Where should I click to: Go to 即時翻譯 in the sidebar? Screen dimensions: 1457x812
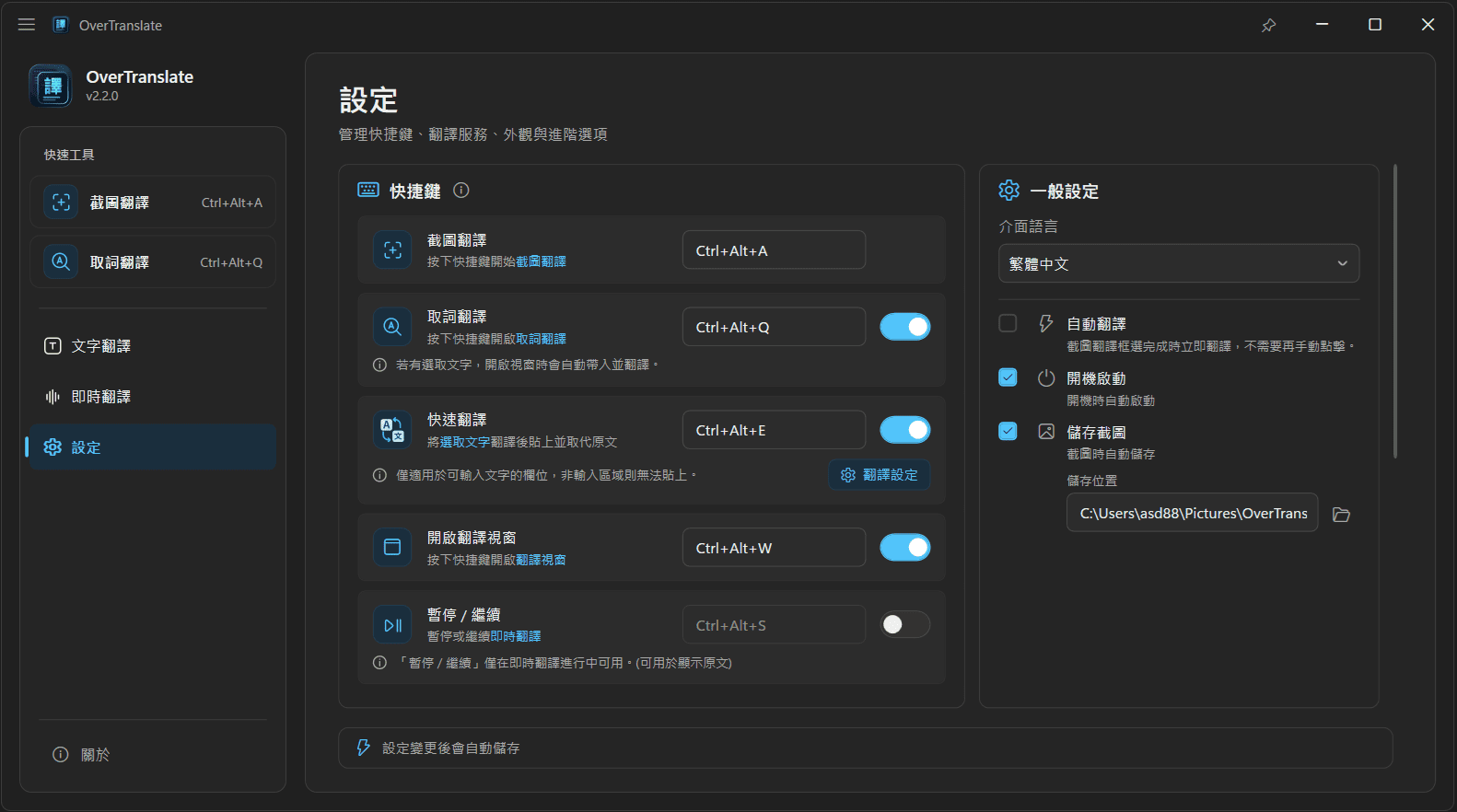[x=153, y=397]
